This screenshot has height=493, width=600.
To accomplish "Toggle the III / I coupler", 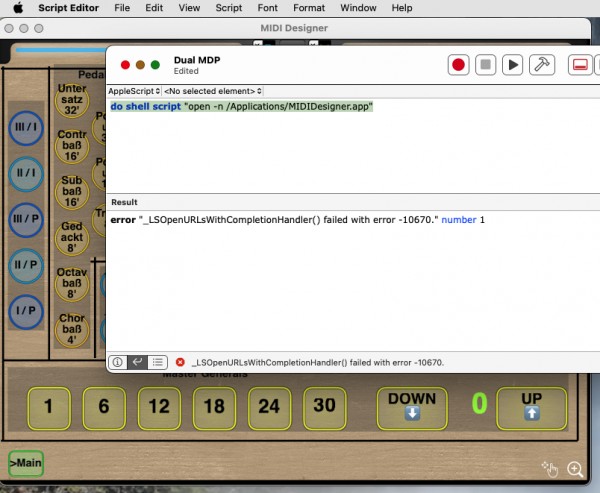I will pyautogui.click(x=26, y=128).
